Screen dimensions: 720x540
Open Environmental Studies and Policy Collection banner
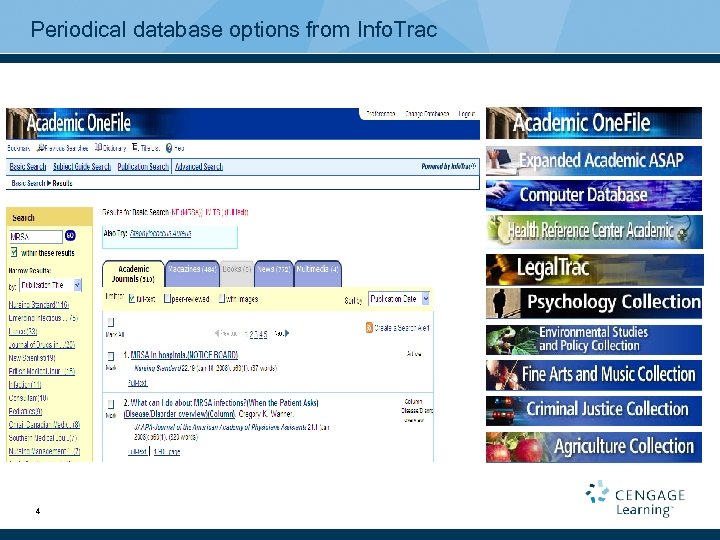click(x=594, y=340)
